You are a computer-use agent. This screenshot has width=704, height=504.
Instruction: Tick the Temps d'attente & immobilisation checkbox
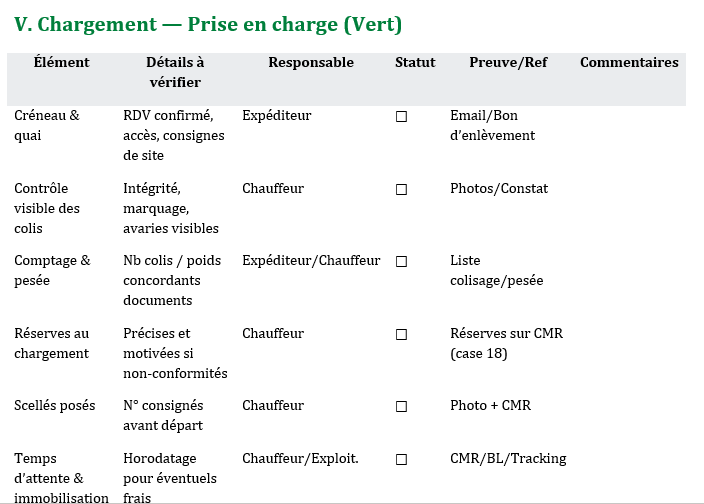pyautogui.click(x=401, y=459)
